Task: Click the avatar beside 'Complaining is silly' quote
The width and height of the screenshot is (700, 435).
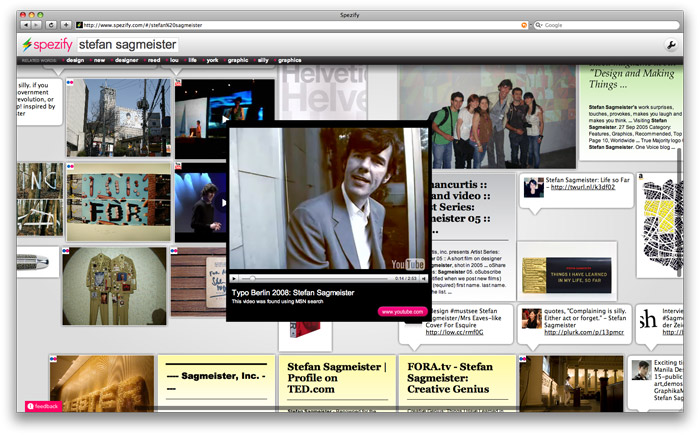Action: pyautogui.click(x=532, y=318)
